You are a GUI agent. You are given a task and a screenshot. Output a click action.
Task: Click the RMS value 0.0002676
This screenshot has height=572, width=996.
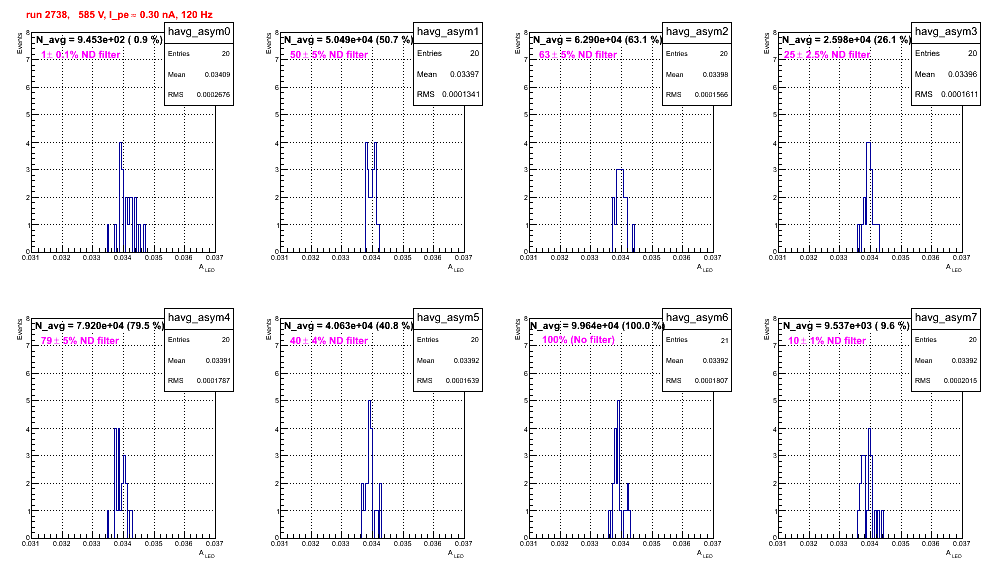213,95
